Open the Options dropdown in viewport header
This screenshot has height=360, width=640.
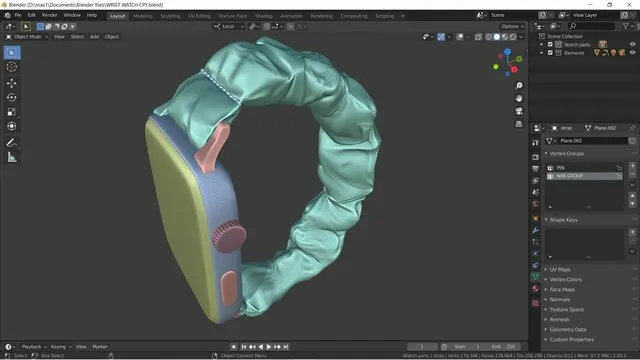click(x=513, y=27)
